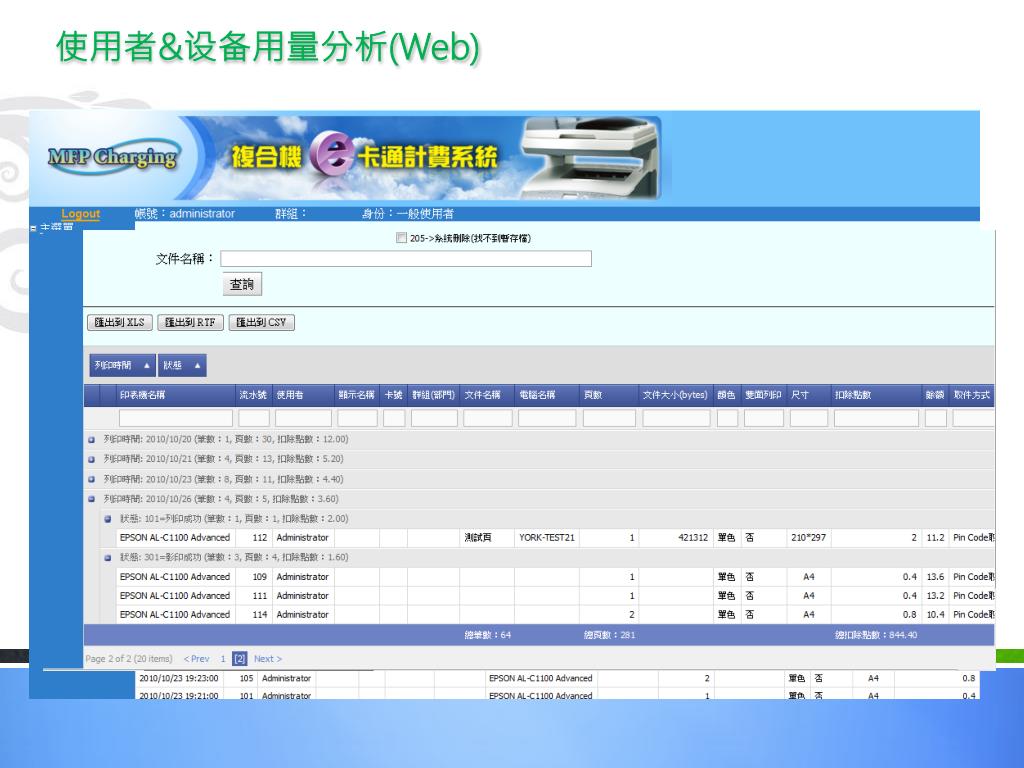This screenshot has height=768, width=1024.
Task: Click the Page 2 of 2 (20 items) label
Action: (x=129, y=660)
